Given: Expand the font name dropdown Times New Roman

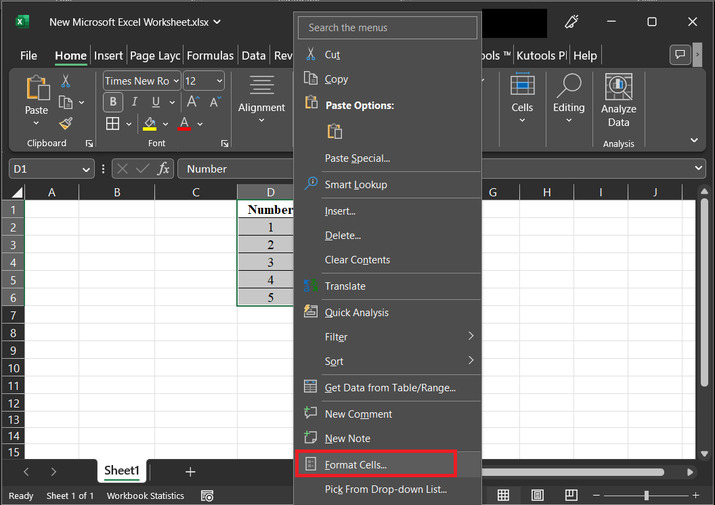Looking at the screenshot, I should coord(176,81).
